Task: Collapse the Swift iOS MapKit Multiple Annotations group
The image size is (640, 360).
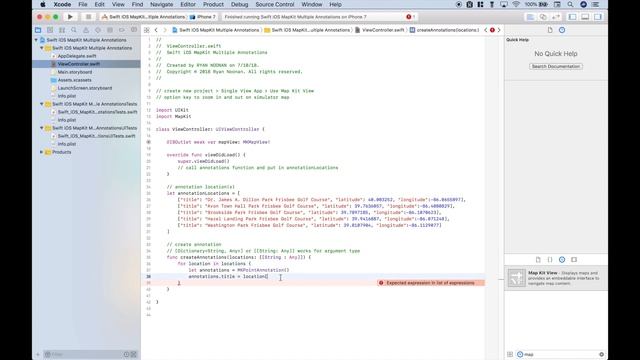Action: coord(42,48)
